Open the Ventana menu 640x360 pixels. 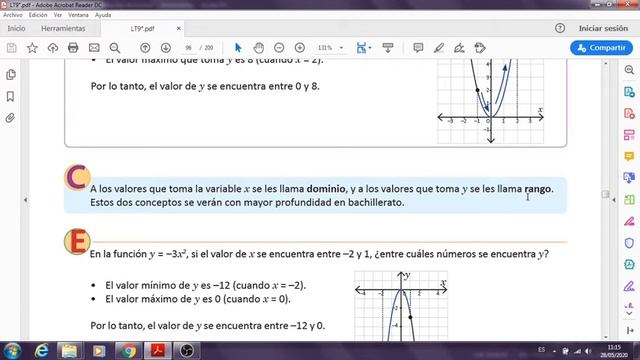(78, 15)
